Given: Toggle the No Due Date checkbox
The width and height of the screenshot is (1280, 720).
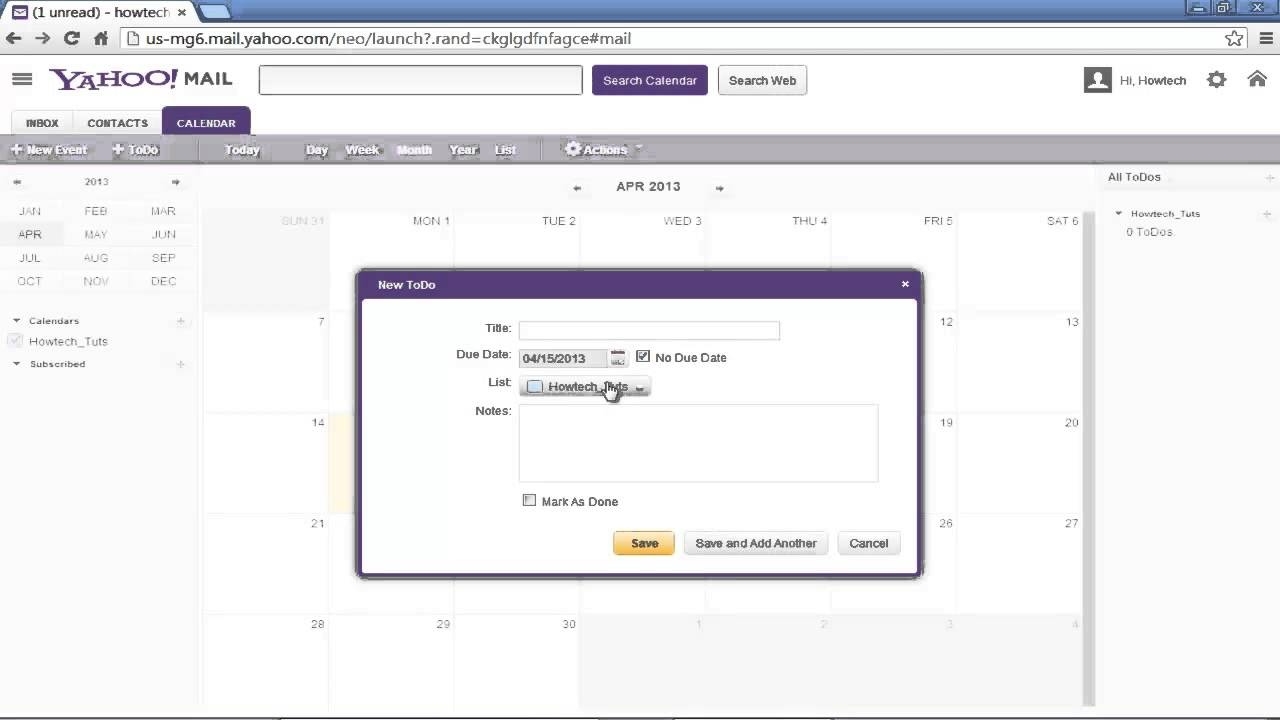Looking at the screenshot, I should [643, 356].
